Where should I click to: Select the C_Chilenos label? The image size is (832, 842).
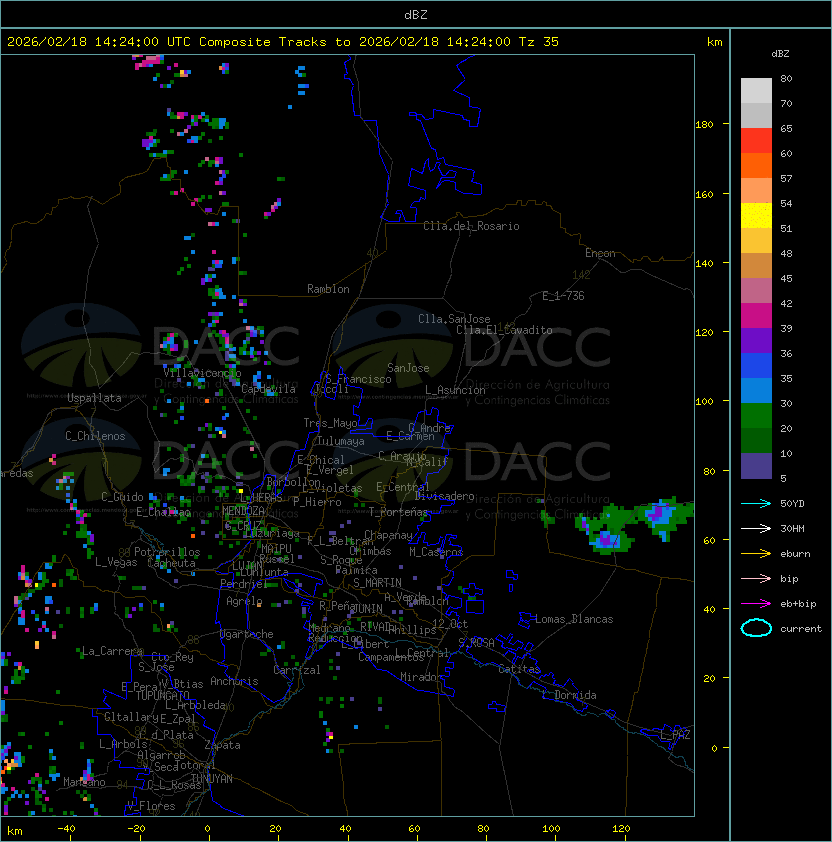(95, 437)
